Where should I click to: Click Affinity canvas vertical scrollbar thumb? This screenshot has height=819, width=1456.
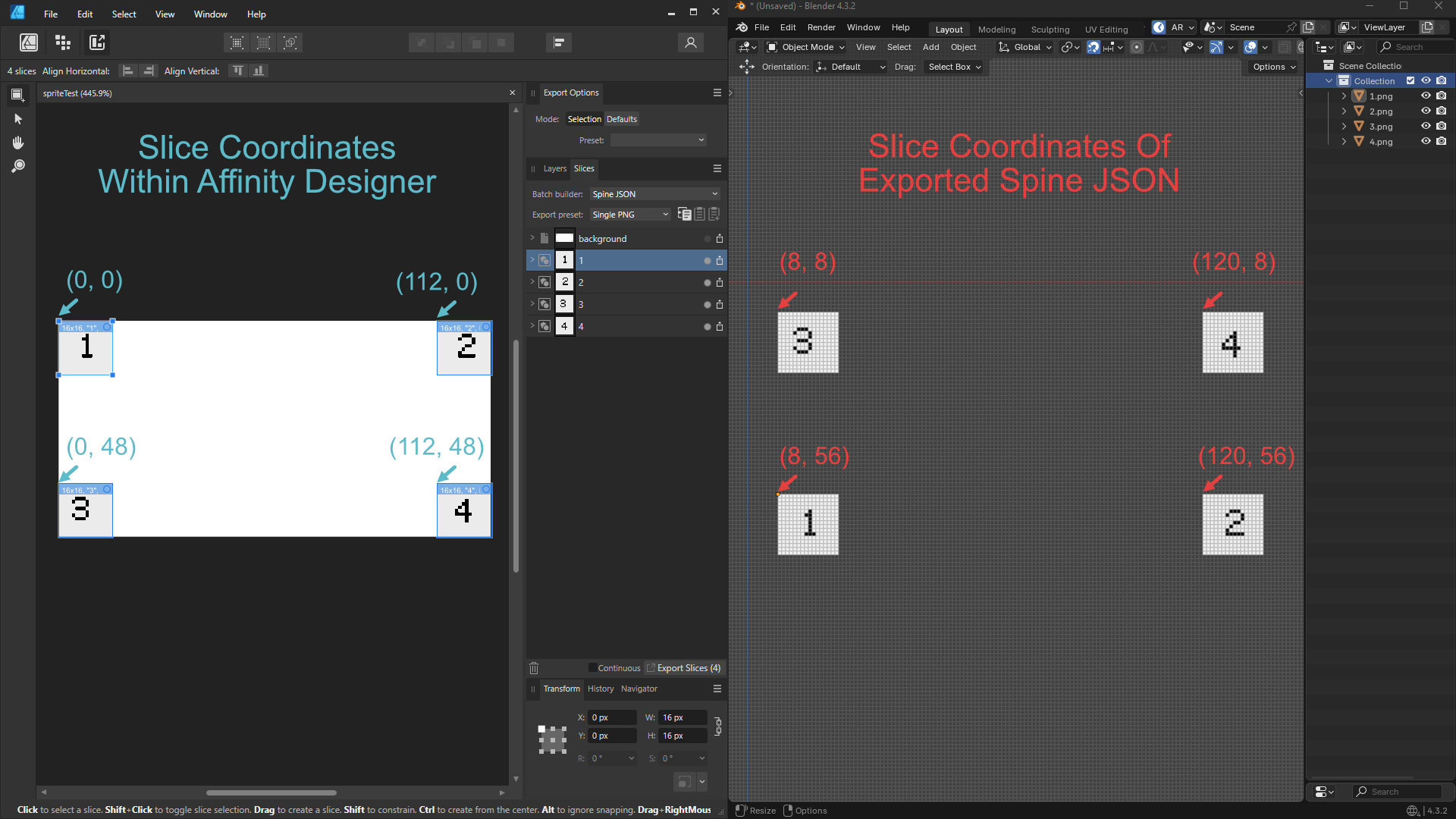[516, 455]
